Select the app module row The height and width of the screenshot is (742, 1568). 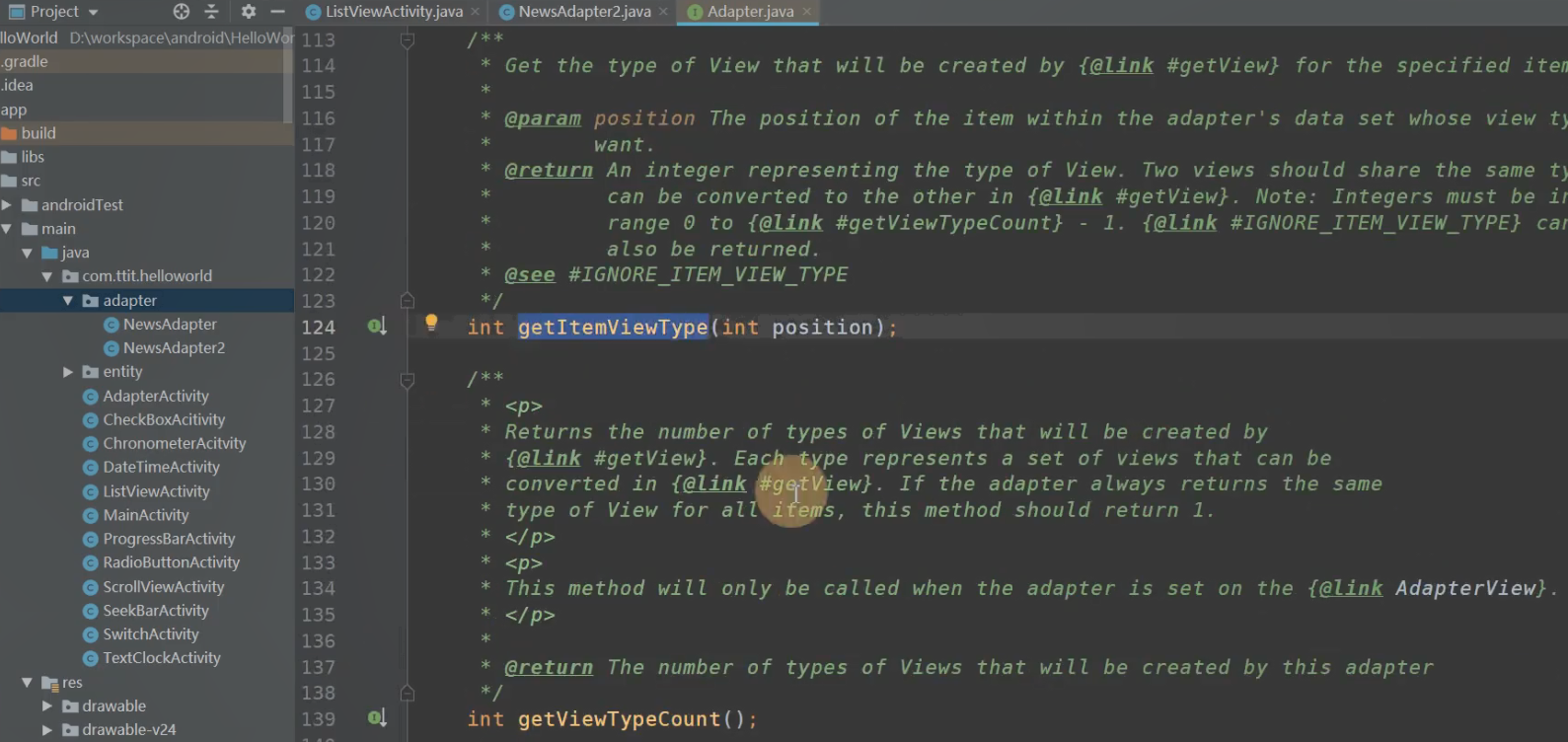coord(147,110)
